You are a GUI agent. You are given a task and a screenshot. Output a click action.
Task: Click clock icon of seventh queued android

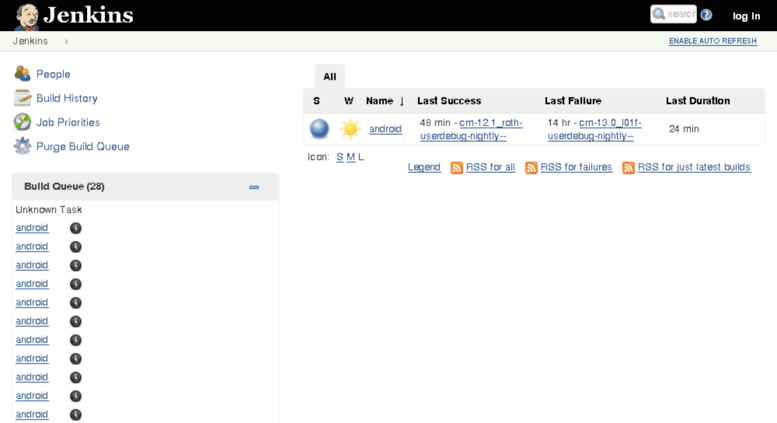pos(75,340)
